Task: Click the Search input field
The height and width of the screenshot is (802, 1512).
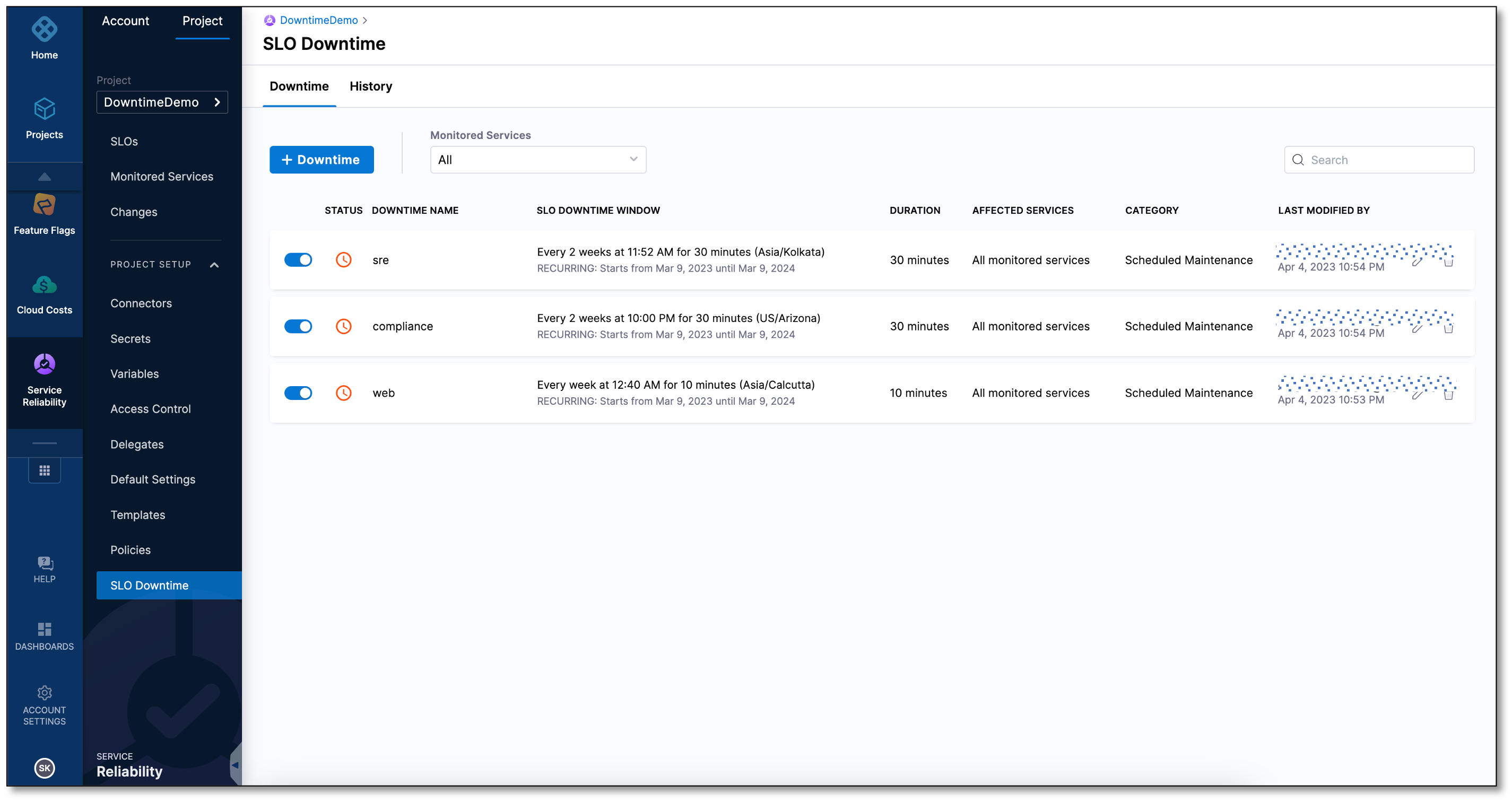Action: click(1380, 160)
